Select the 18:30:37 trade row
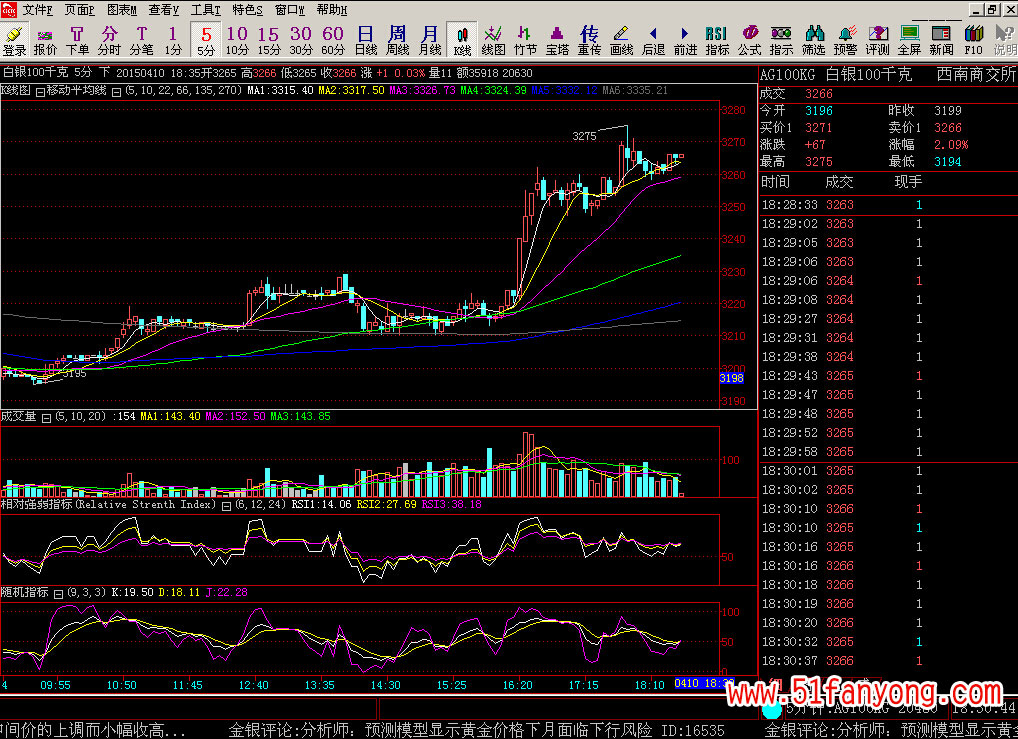The height and width of the screenshot is (739, 1018). coord(888,660)
